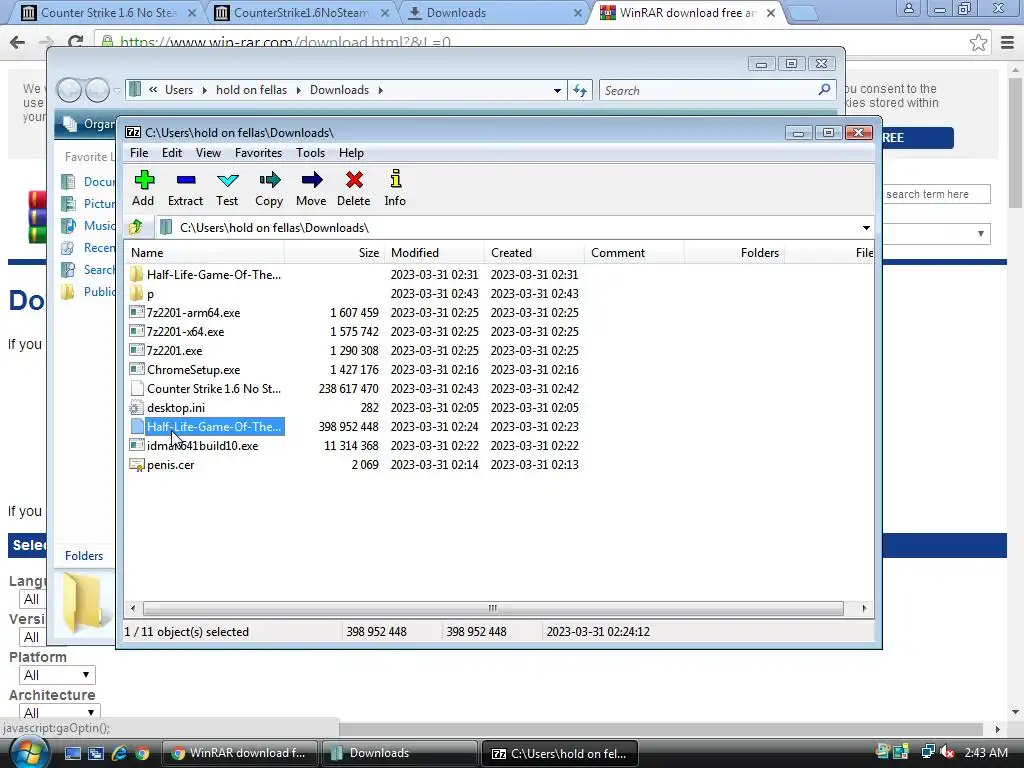Viewport: 1024px width, 768px height.
Task: Click the 7z2201-arm64.exe file icon
Action: pos(136,312)
